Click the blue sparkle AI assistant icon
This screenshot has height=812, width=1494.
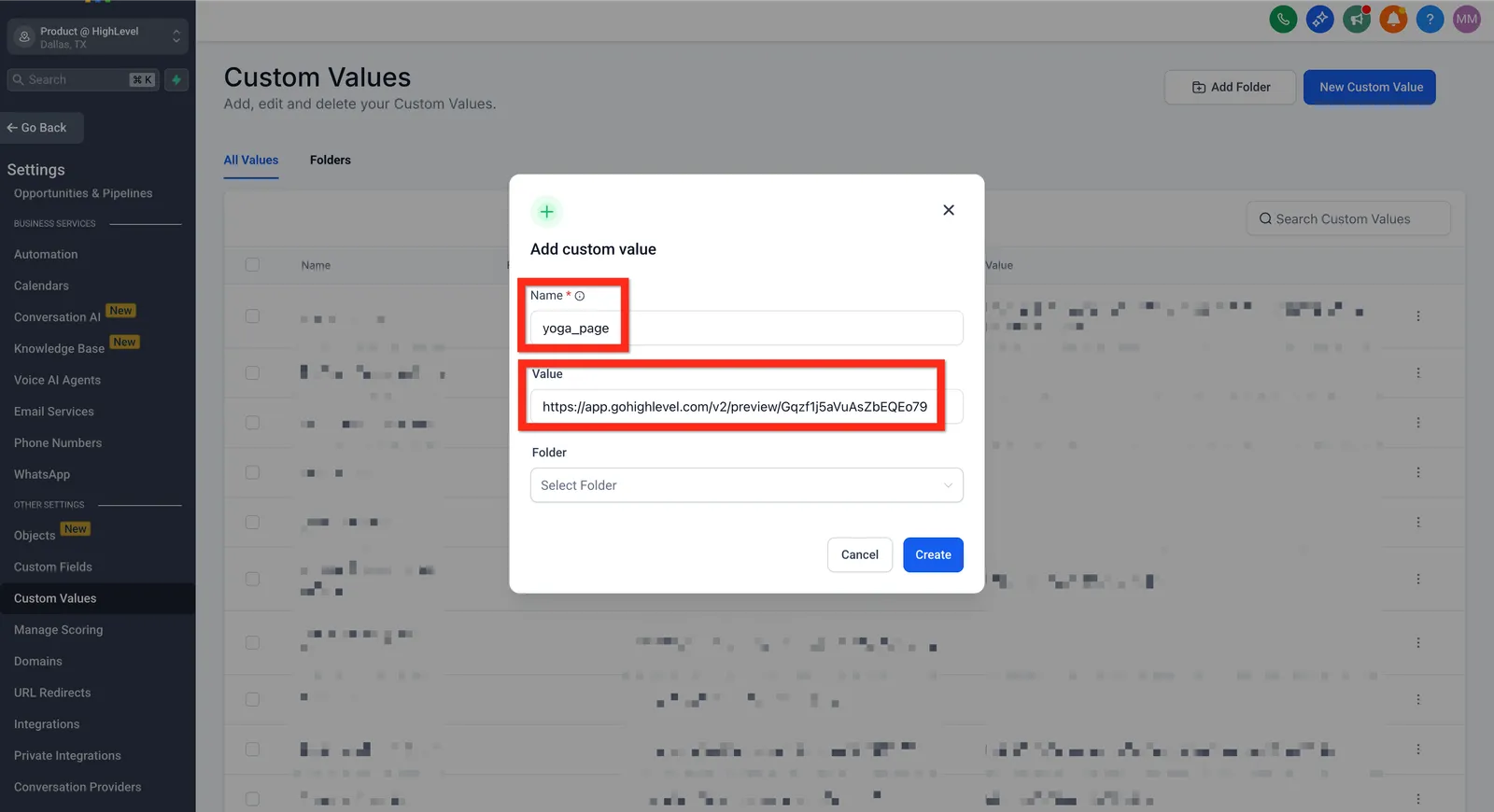pos(1319,19)
